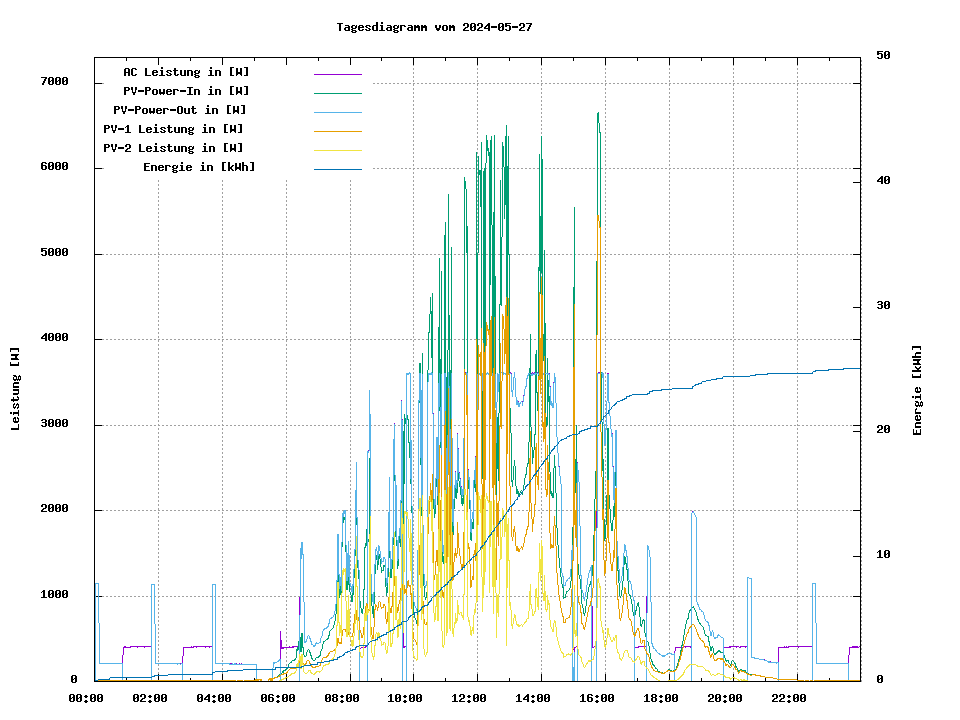Click the Leistung [W] vertical axis title
The width and height of the screenshot is (960, 720).
click(16, 389)
